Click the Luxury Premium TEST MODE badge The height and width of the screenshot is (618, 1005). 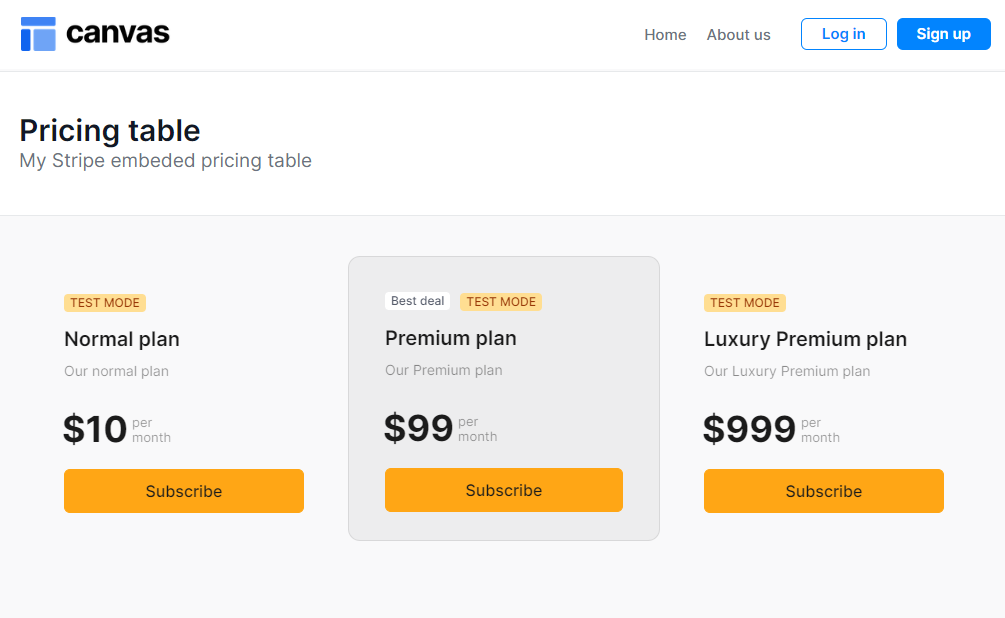[745, 303]
